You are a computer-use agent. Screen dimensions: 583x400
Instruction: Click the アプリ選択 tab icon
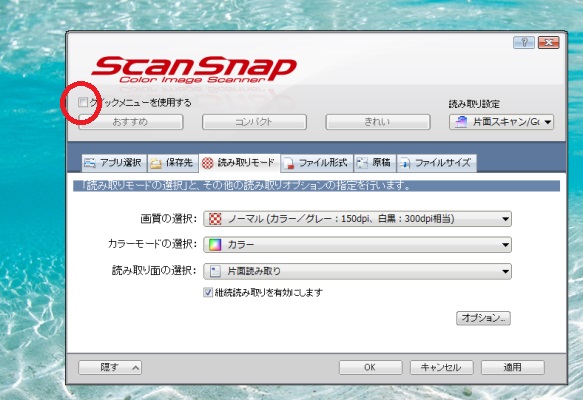[90, 163]
